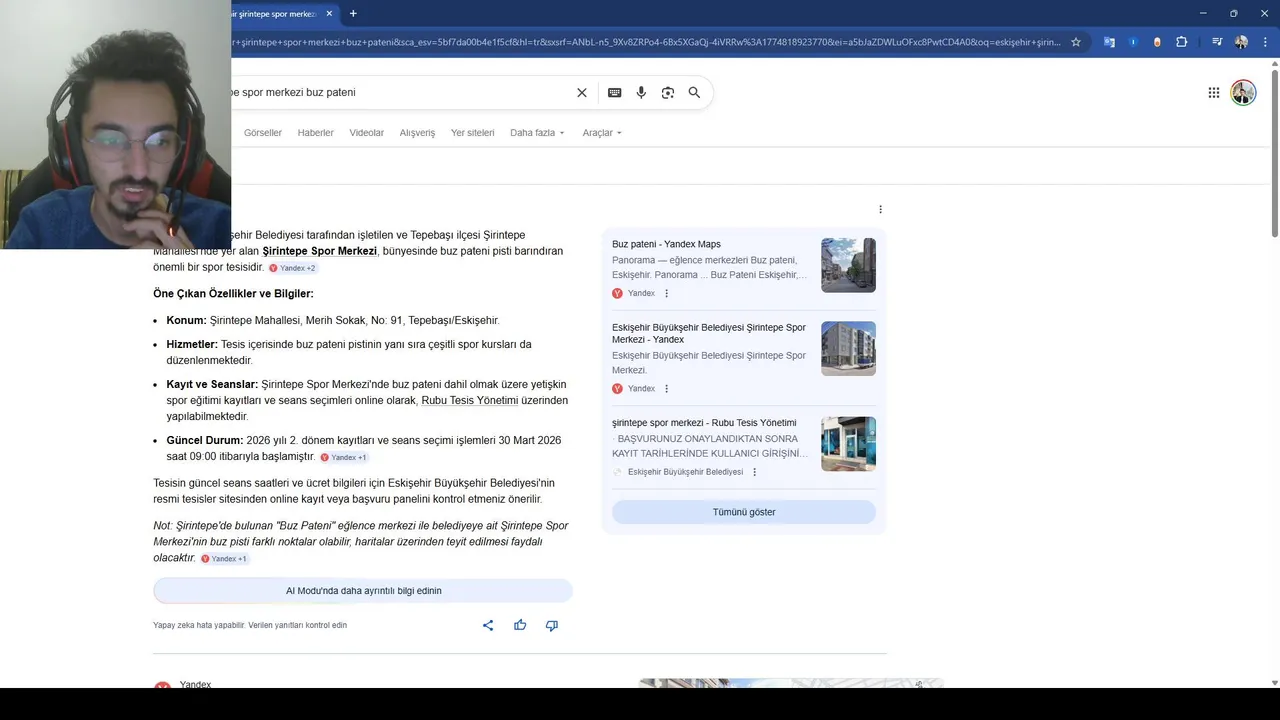
Task: Restore down the browser window
Action: click(x=1233, y=13)
